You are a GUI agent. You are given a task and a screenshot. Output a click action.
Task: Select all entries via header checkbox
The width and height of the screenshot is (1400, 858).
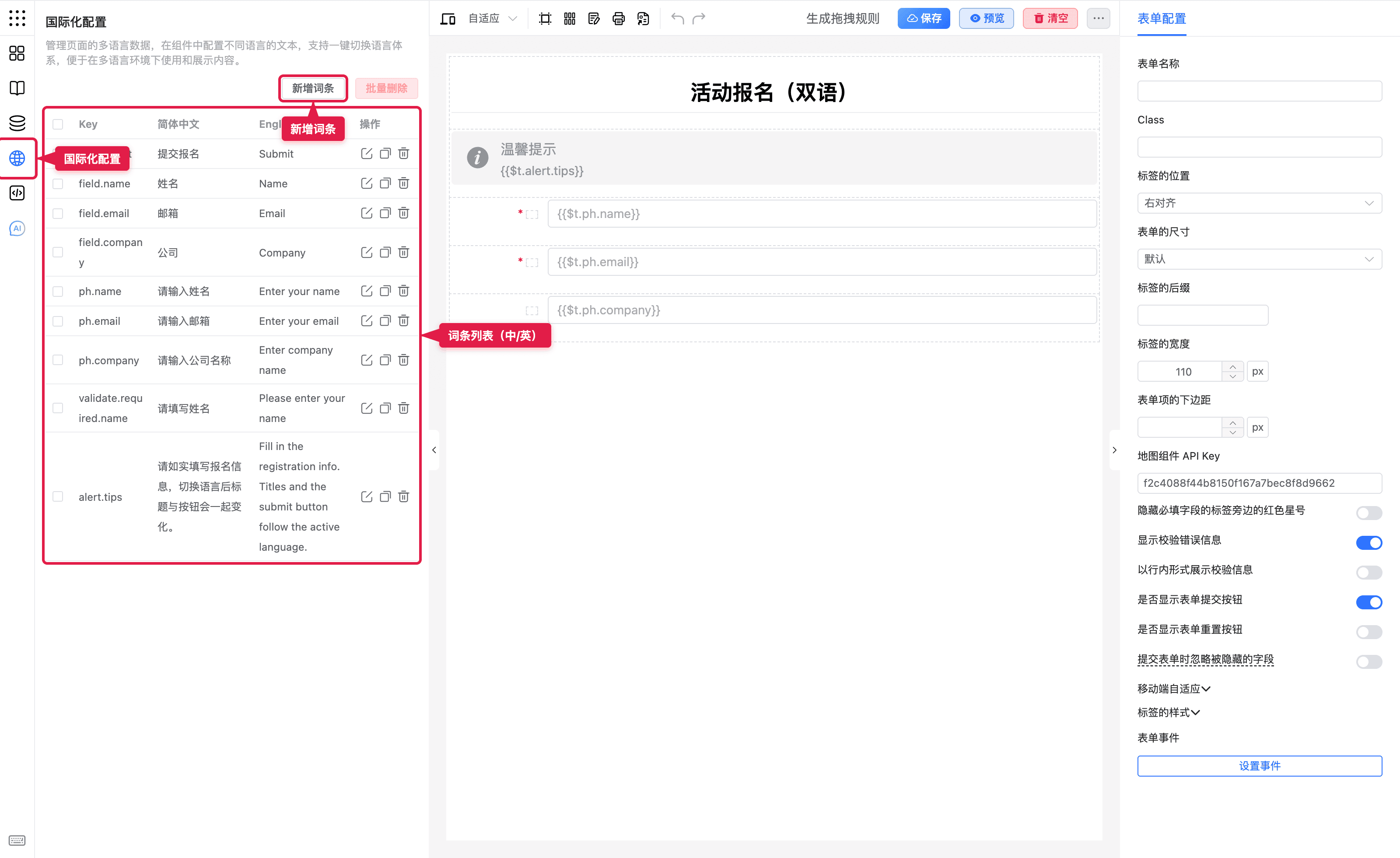point(57,124)
